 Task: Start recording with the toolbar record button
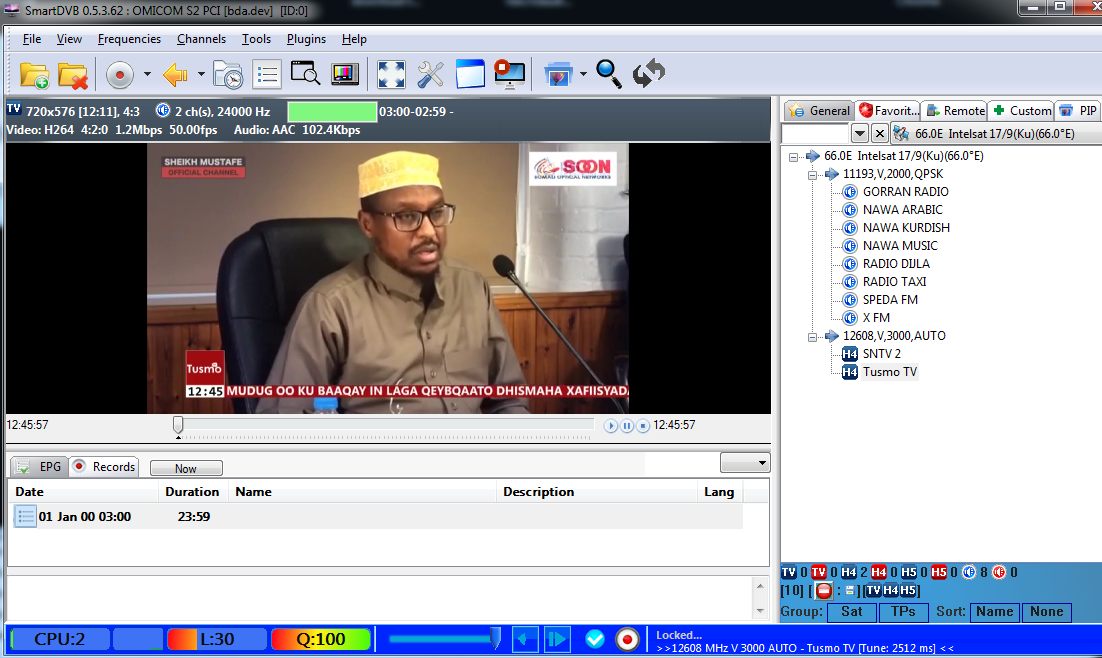point(119,75)
